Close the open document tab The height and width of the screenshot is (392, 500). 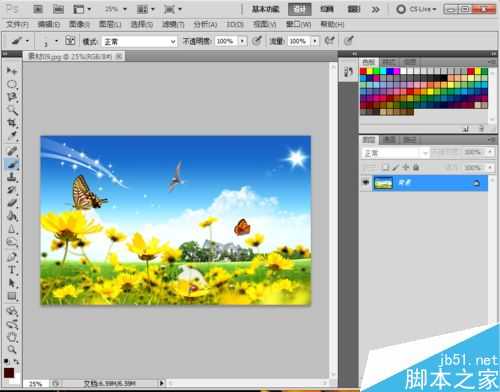click(x=119, y=56)
